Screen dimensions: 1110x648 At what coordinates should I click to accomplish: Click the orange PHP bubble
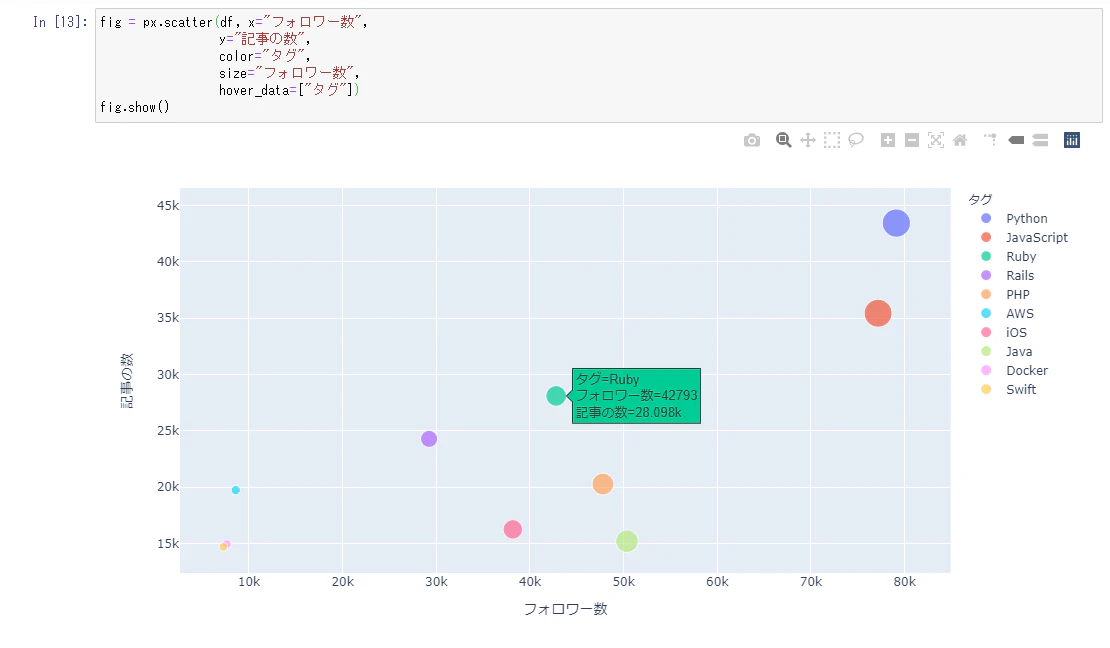[602, 484]
